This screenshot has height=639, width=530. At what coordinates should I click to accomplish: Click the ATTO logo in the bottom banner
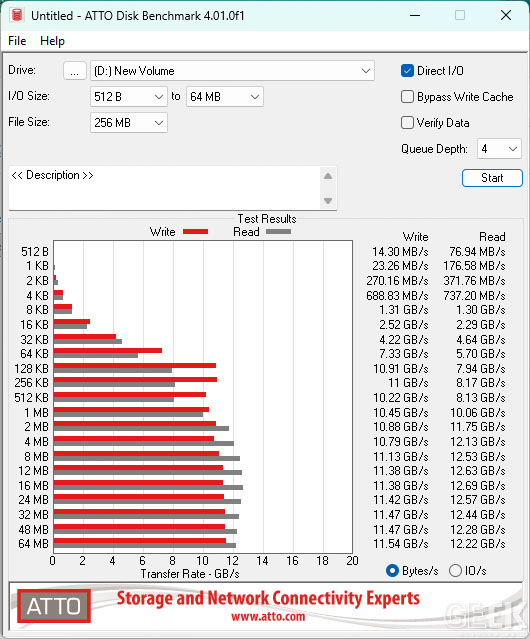tap(54, 606)
